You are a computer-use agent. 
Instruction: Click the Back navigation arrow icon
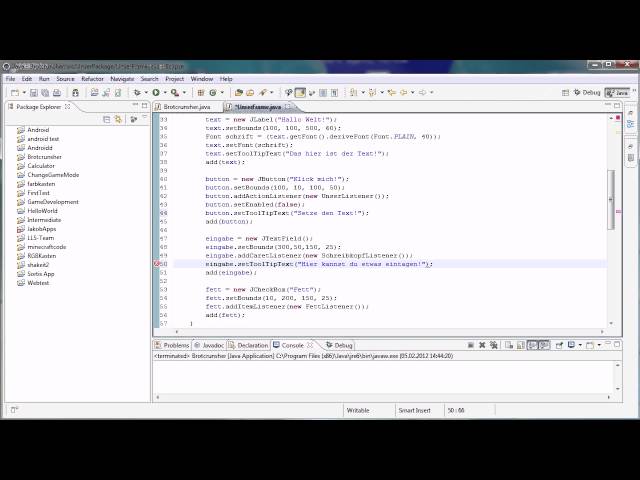click(x=404, y=93)
